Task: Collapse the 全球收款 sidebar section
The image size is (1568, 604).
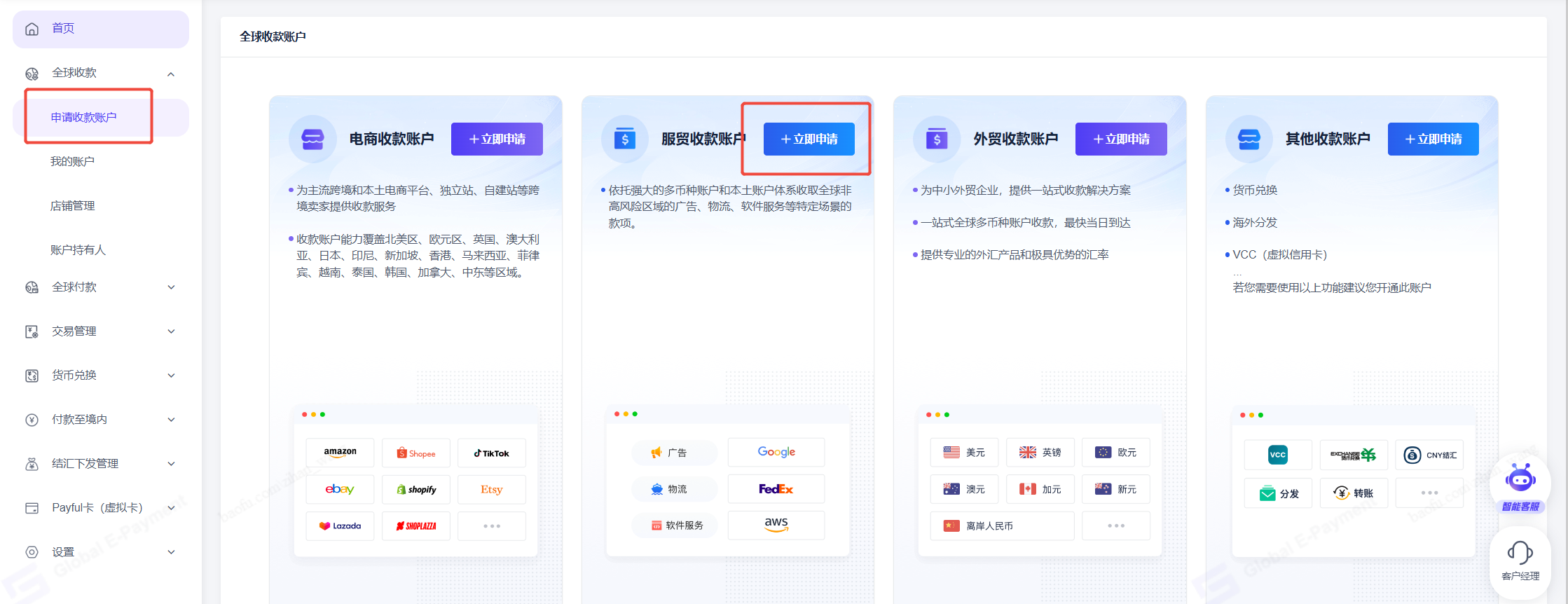Action: 171,74
